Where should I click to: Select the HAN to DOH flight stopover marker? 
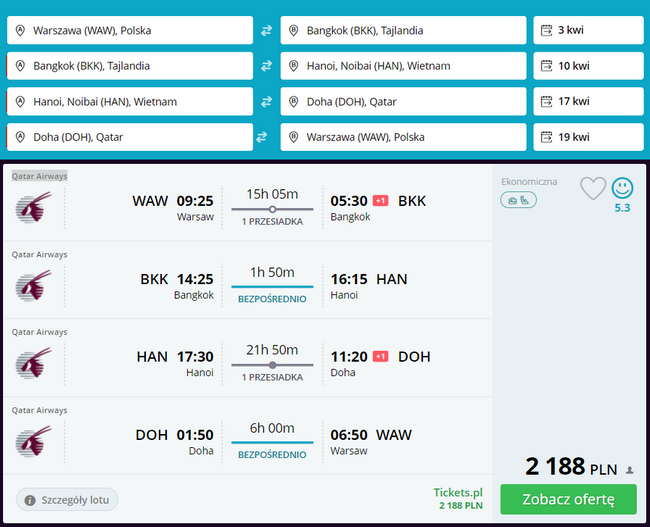tap(272, 365)
